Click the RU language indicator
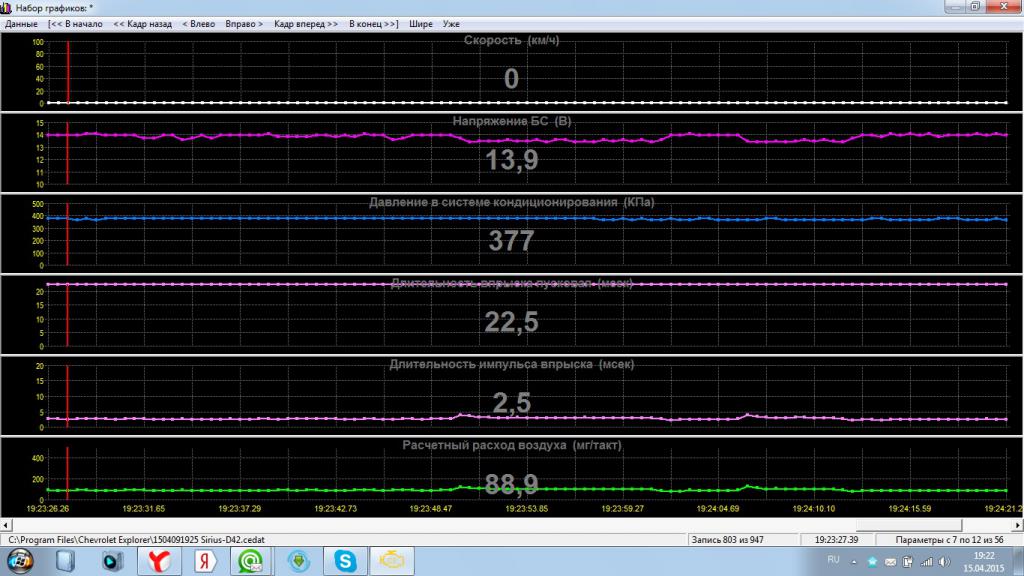1024x576 pixels. point(833,560)
